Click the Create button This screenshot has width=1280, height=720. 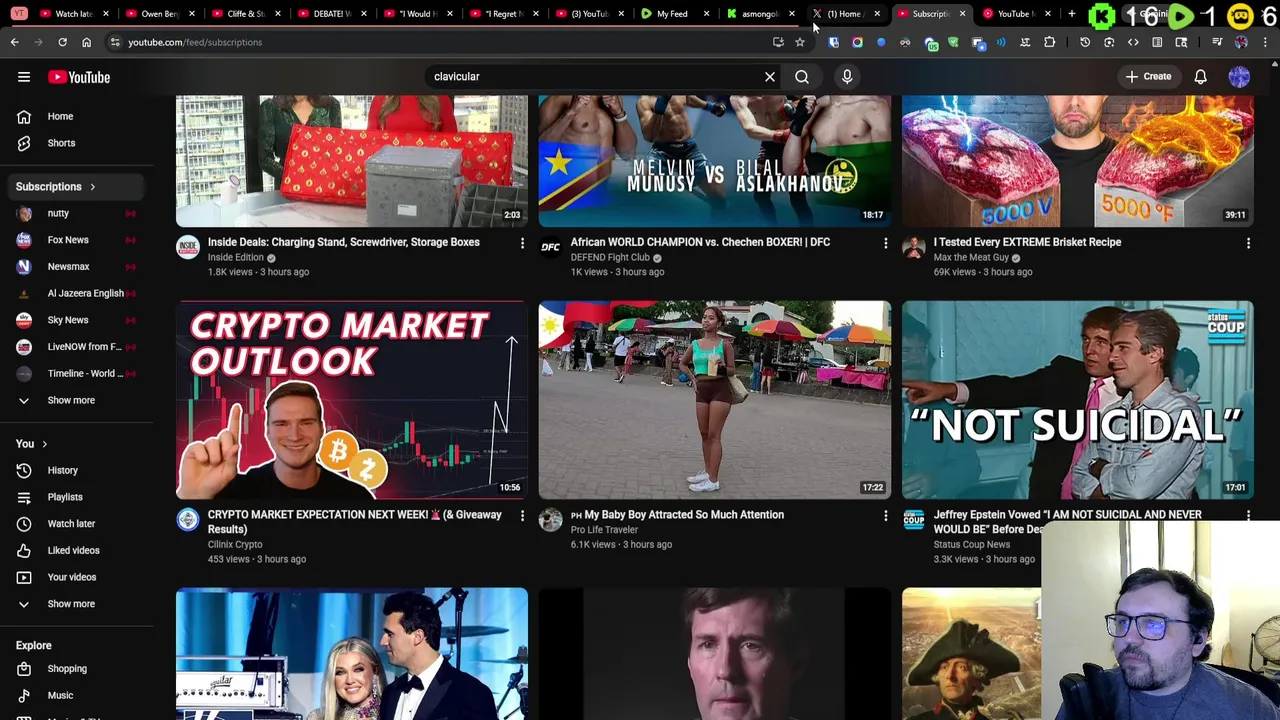(1148, 76)
